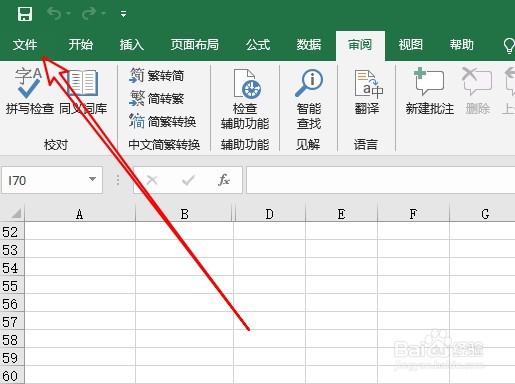Switch to the 页面布局 tab

click(195, 45)
